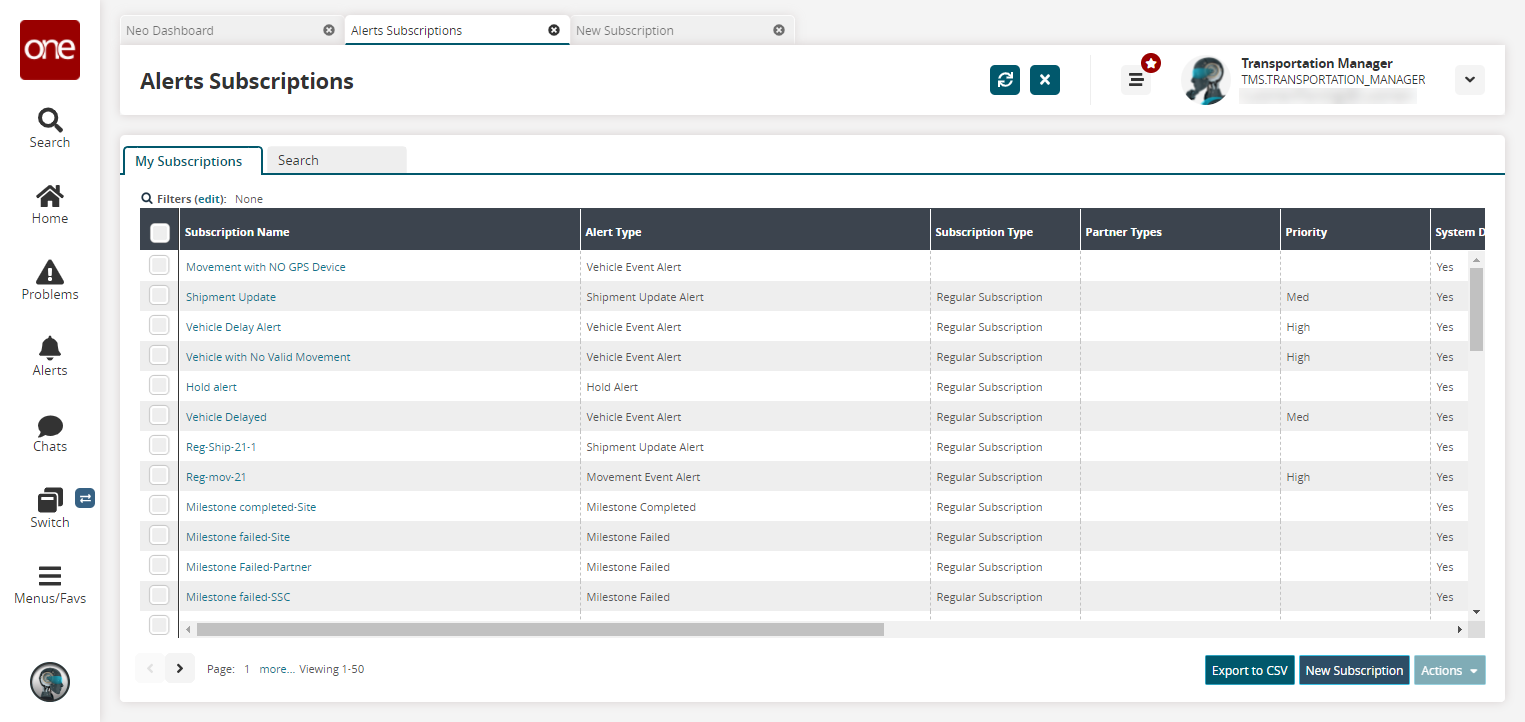1525x722 pixels.
Task: Expand the user profile dropdown arrow
Action: point(1469,80)
